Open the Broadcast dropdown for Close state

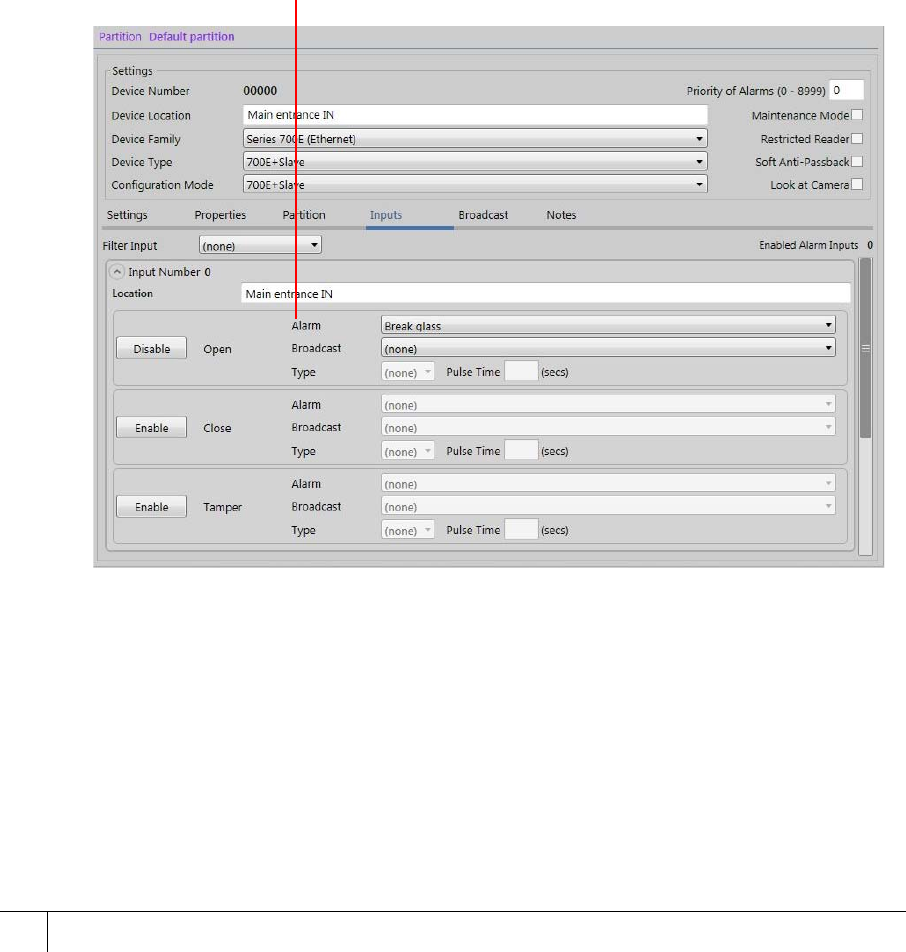[x=608, y=427]
